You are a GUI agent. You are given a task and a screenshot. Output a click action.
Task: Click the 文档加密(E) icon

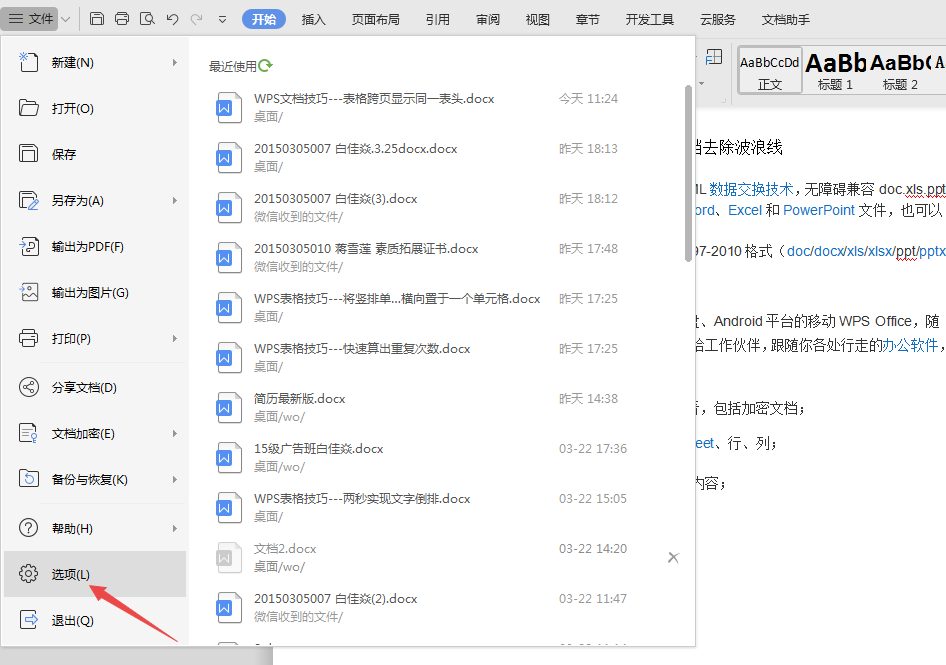[28, 433]
